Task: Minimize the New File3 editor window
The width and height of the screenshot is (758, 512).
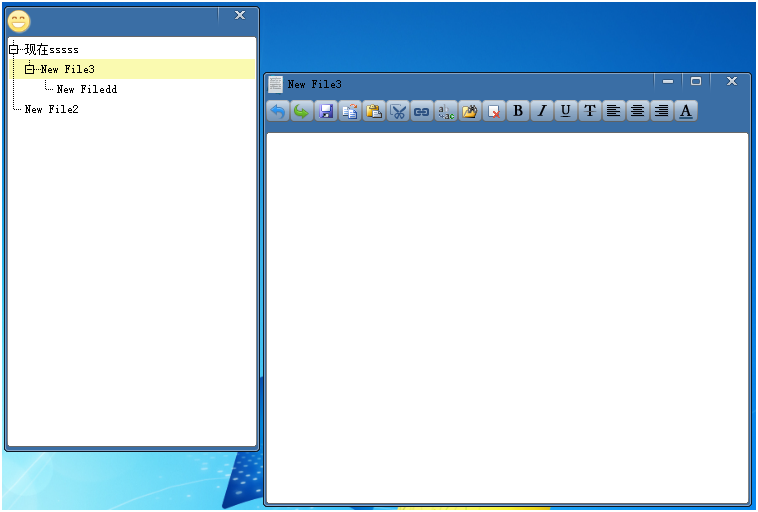Action: click(668, 82)
